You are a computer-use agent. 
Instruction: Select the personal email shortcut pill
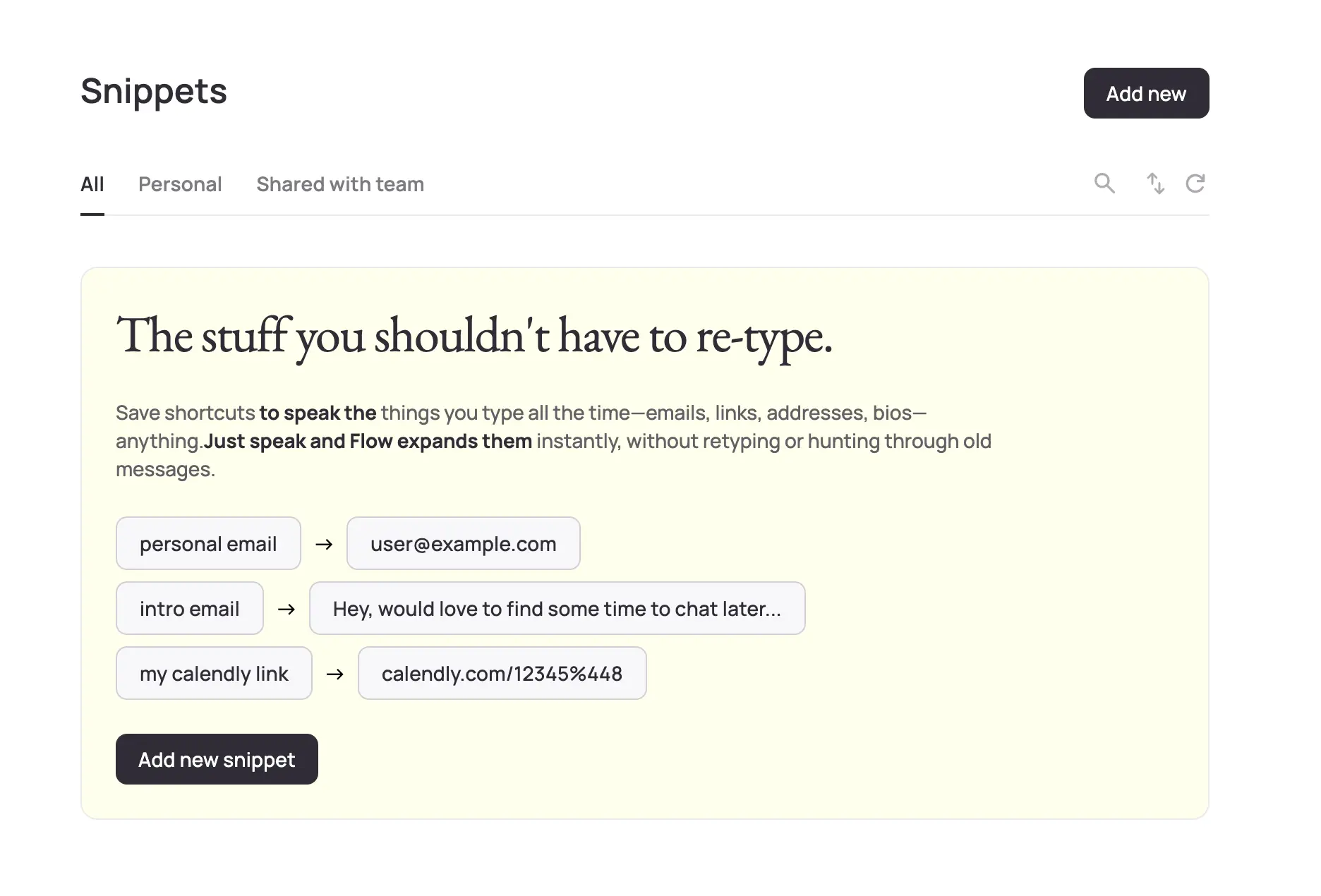tap(208, 543)
